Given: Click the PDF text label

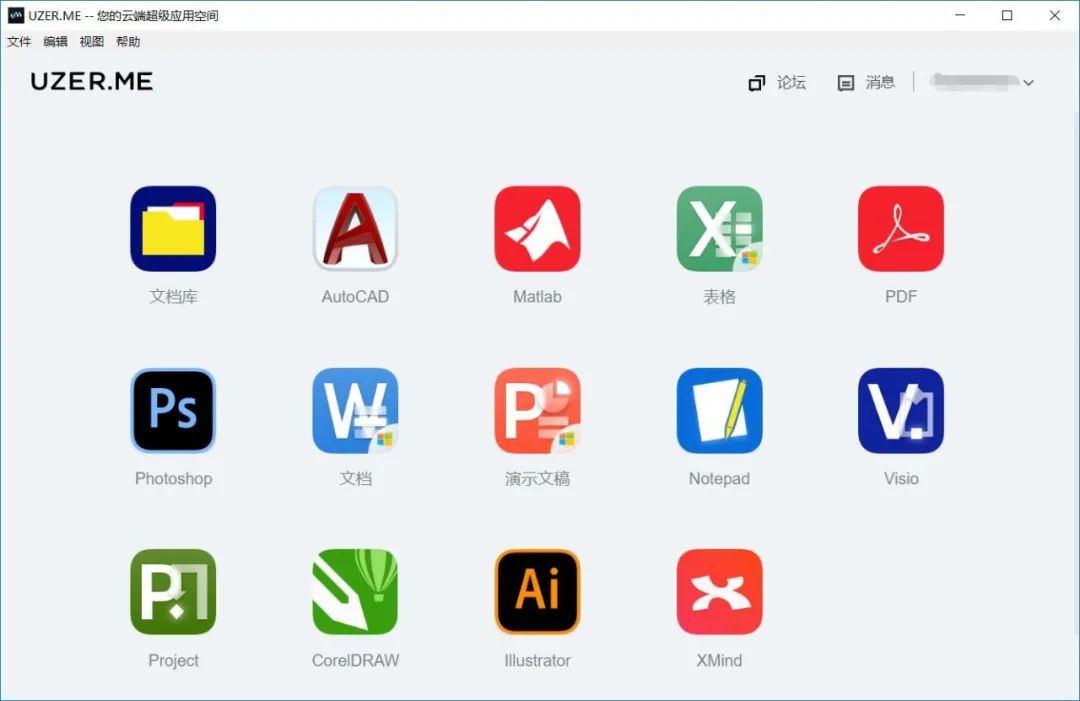Looking at the screenshot, I should point(901,297).
